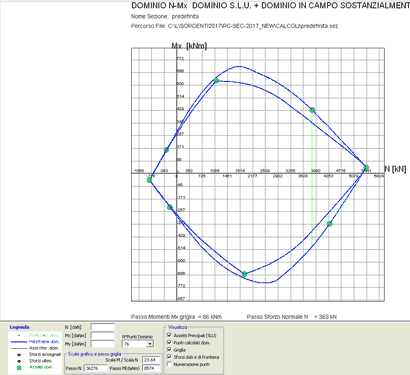This screenshot has width=410, height=375.
Task: Open the N°Punti Dominio dropdown
Action: [150, 344]
